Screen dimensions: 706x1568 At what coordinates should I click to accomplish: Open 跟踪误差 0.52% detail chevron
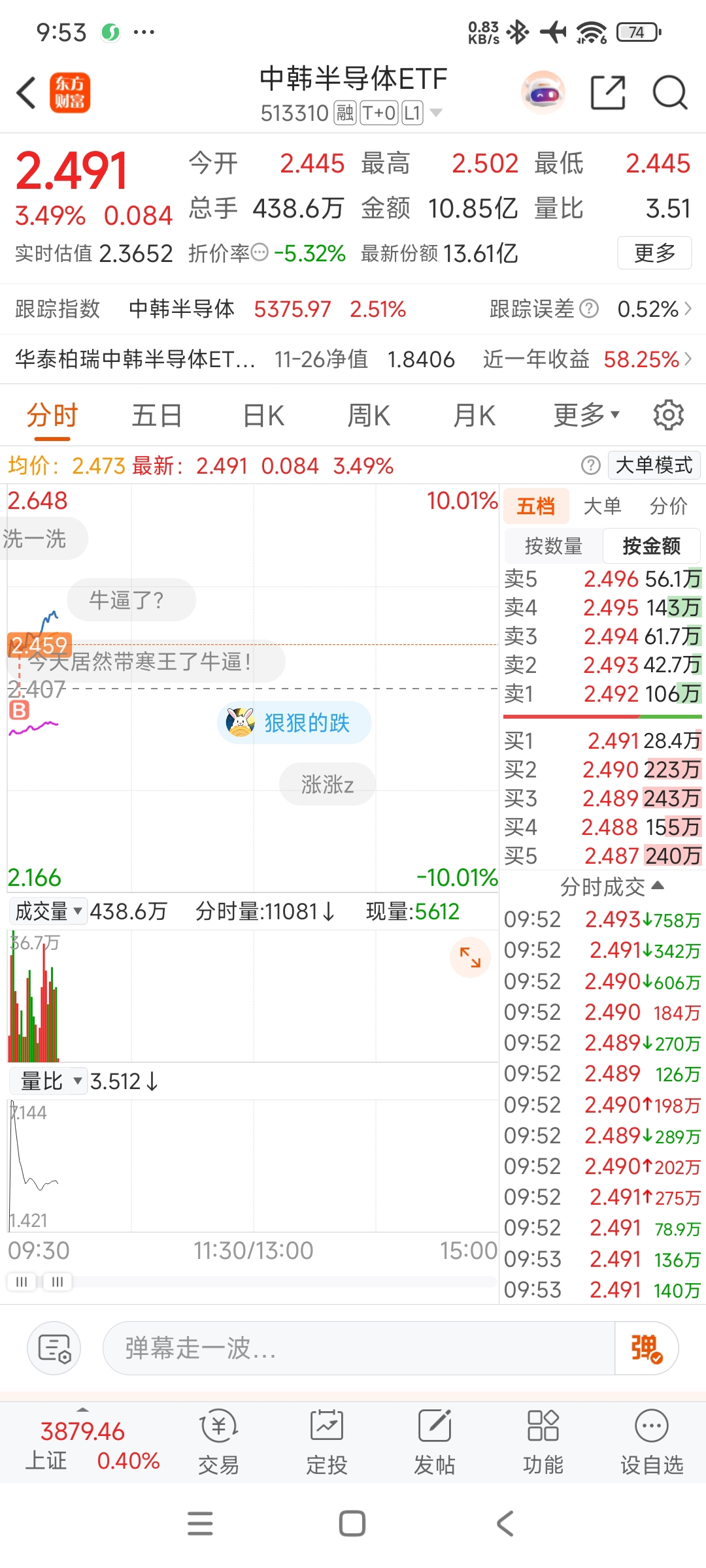[688, 308]
